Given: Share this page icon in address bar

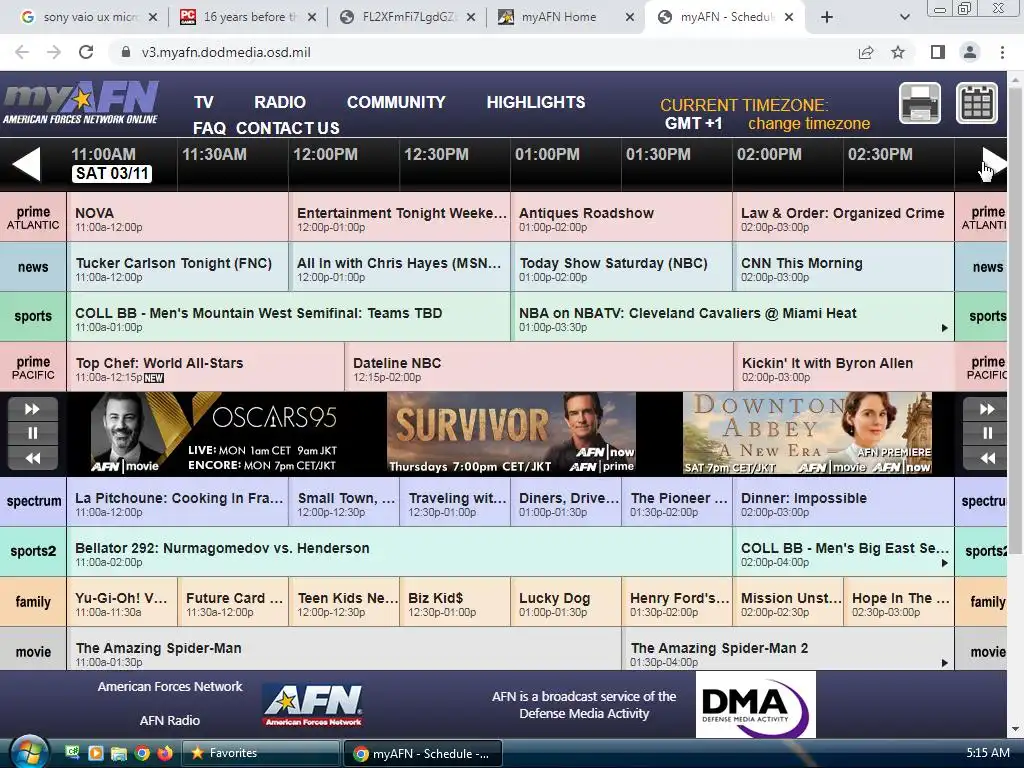Looking at the screenshot, I should point(866,52).
